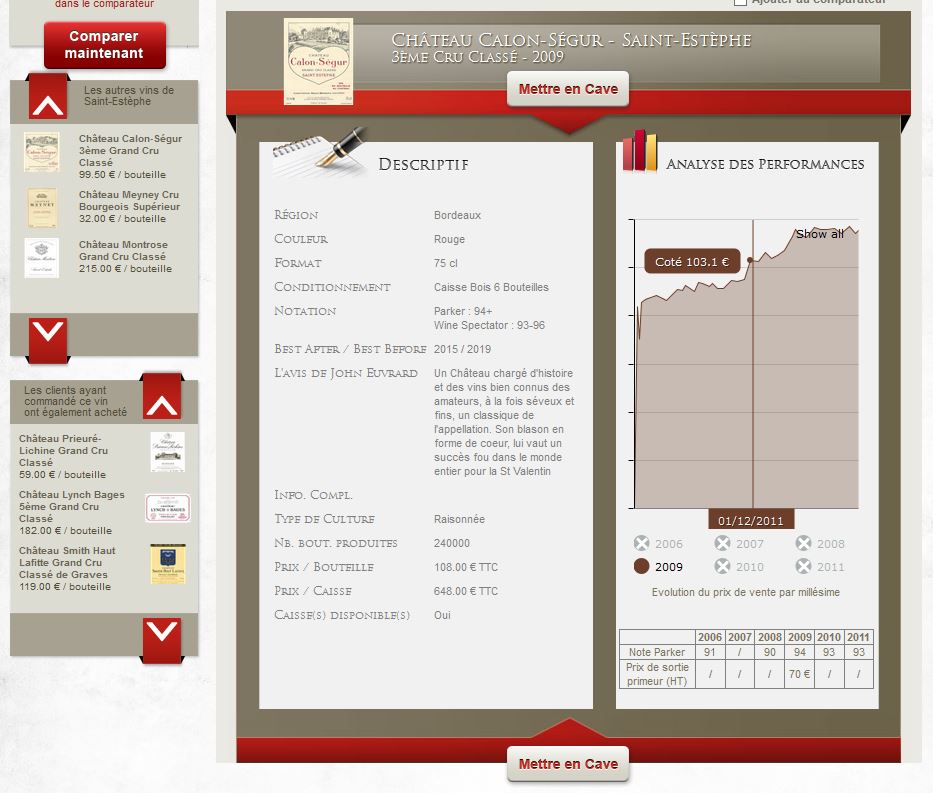Viewport: 933px width, 793px height.
Task: Click the 'Note Parker' row label
Action: click(657, 652)
